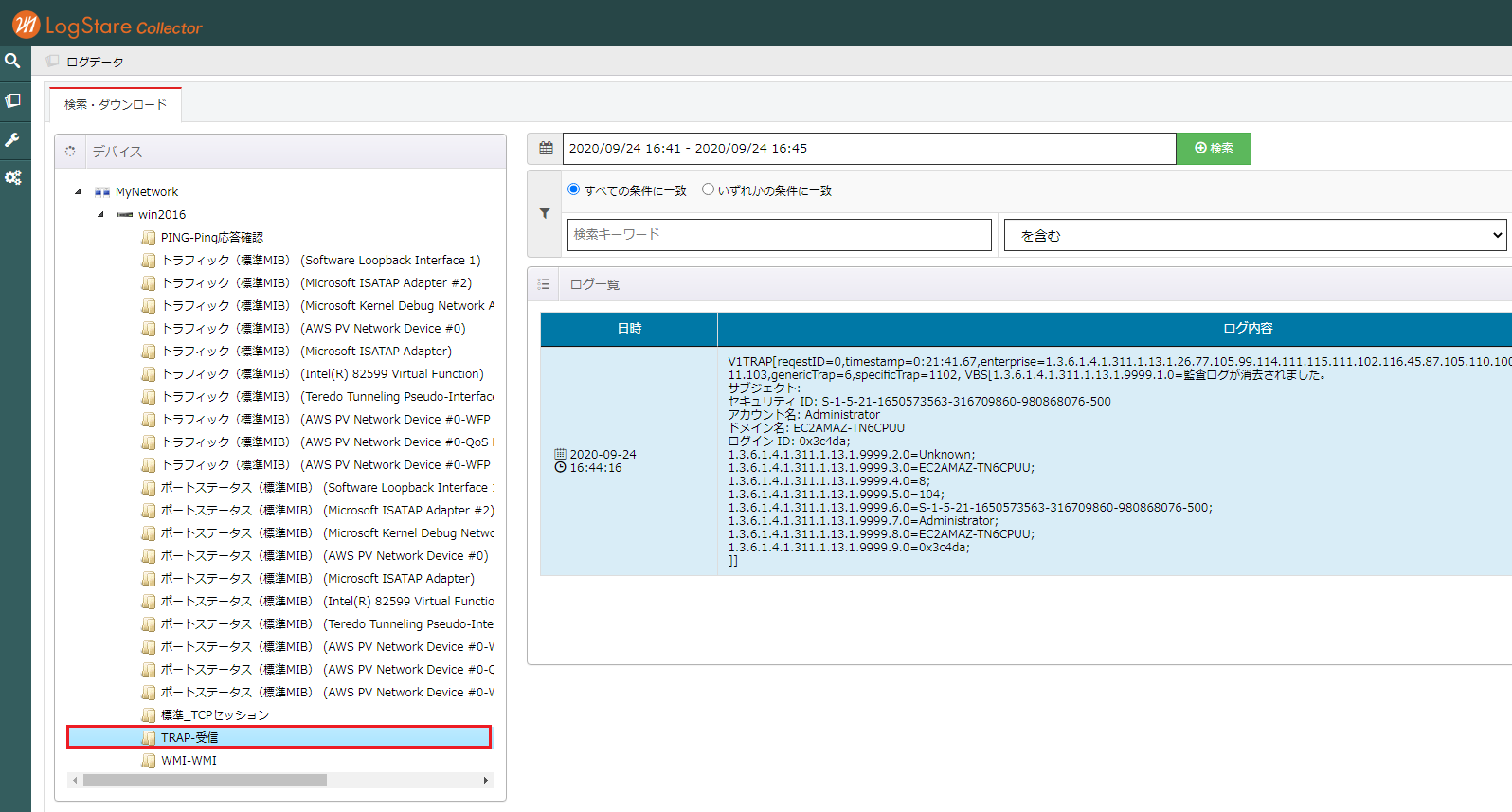Click the log list icon

pyautogui.click(x=544, y=284)
